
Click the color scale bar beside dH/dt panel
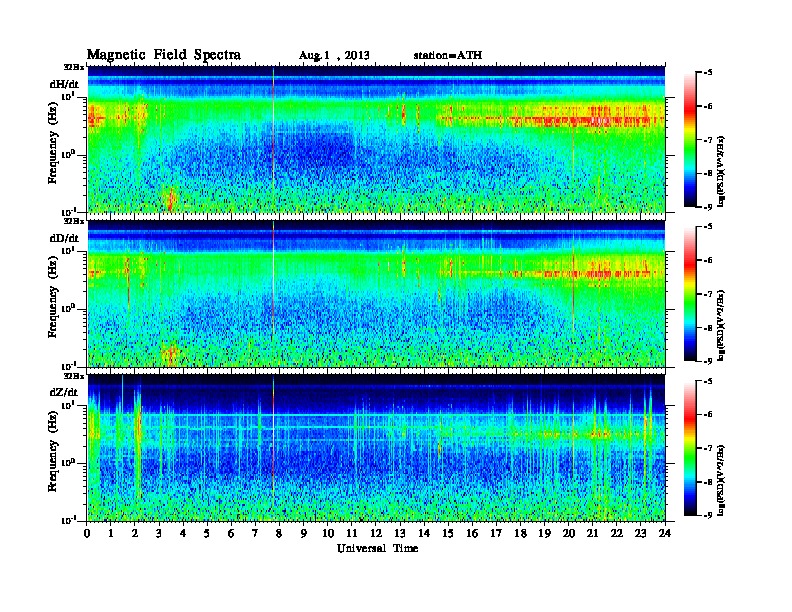(689, 139)
